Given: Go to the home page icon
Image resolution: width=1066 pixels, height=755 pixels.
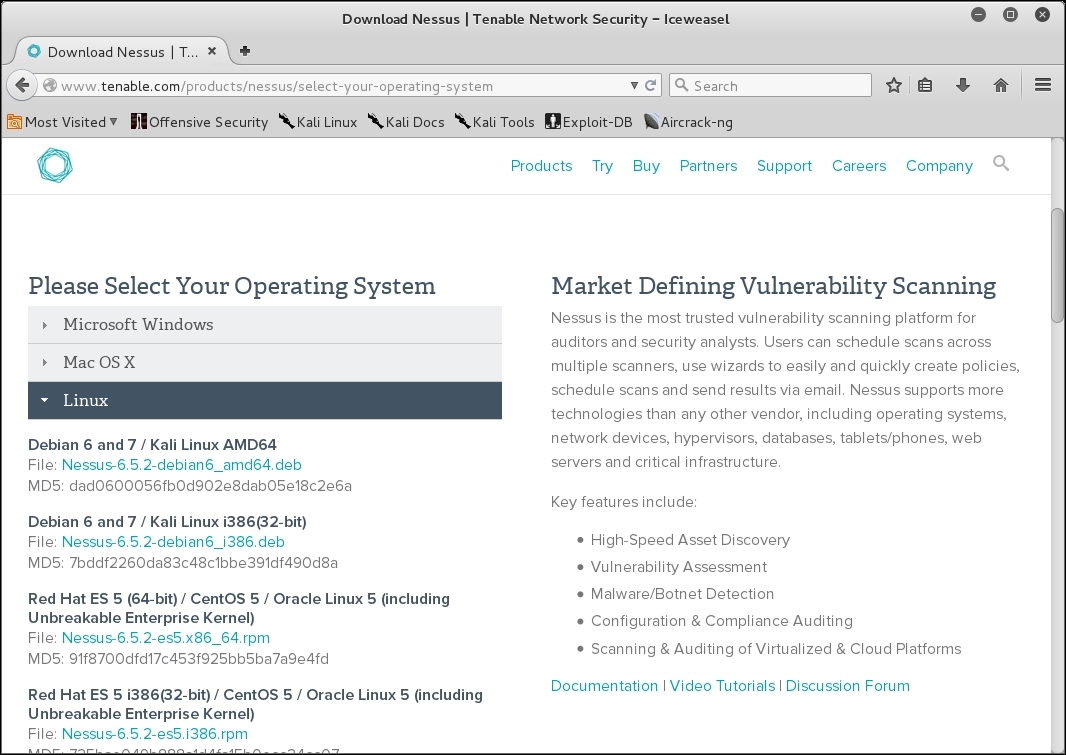Looking at the screenshot, I should [x=1001, y=86].
